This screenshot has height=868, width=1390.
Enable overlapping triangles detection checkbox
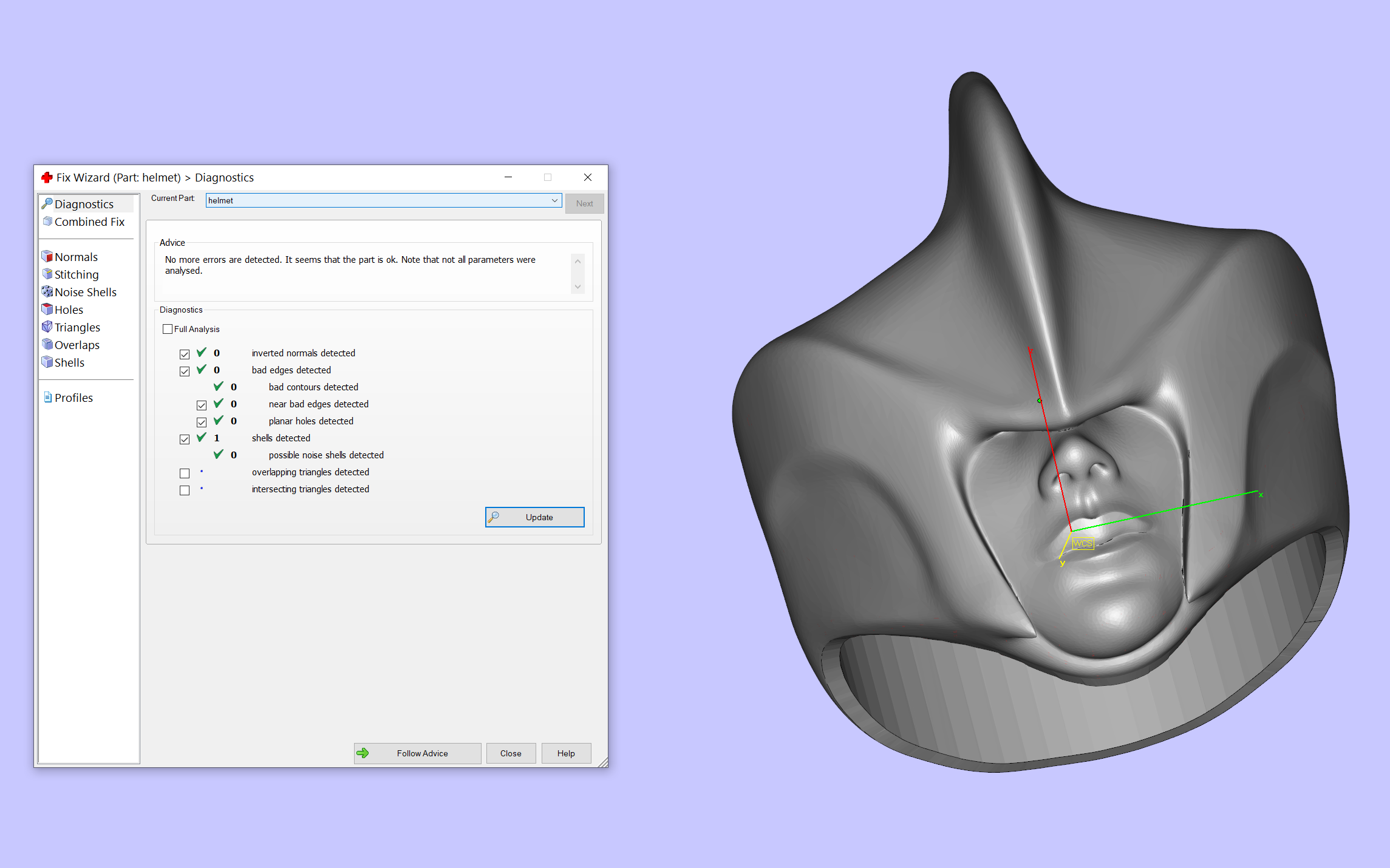[x=185, y=473]
